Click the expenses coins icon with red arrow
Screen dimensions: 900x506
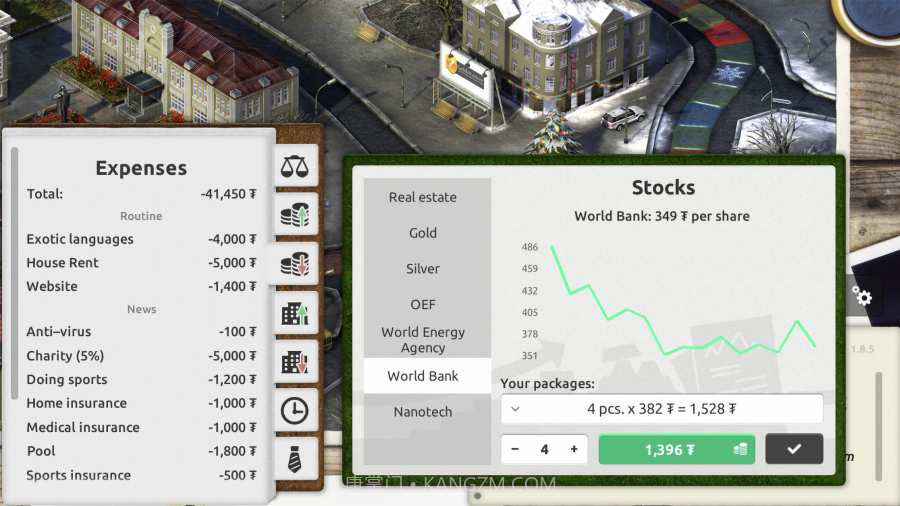pyautogui.click(x=295, y=264)
